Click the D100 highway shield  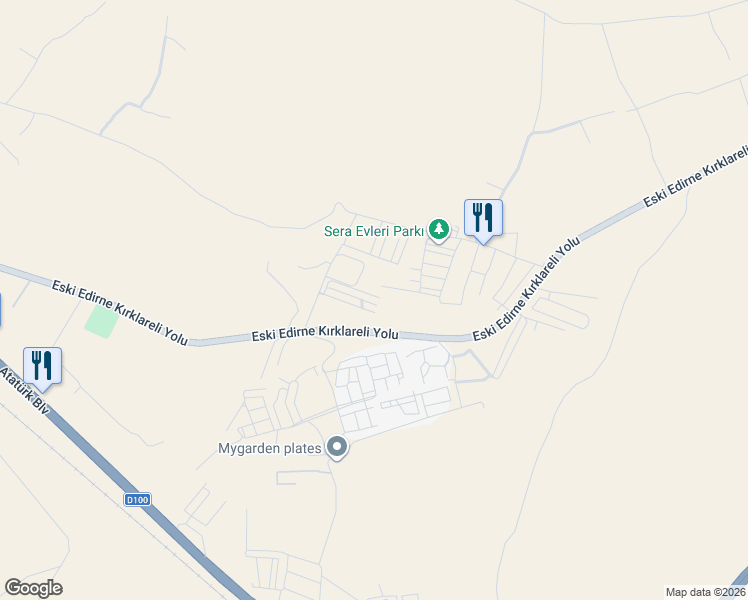(x=137, y=499)
